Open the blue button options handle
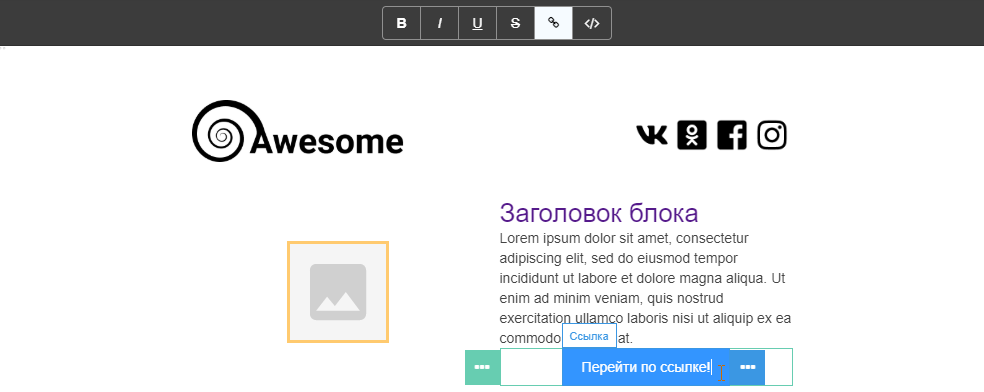The image size is (984, 392). [x=747, y=367]
